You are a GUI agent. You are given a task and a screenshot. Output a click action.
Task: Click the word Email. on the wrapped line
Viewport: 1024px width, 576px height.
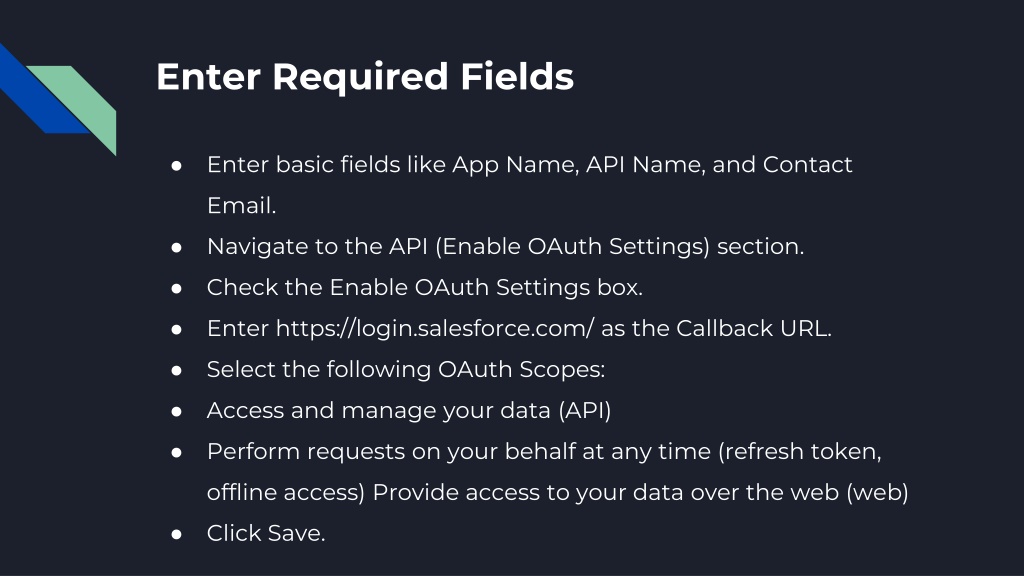241,206
